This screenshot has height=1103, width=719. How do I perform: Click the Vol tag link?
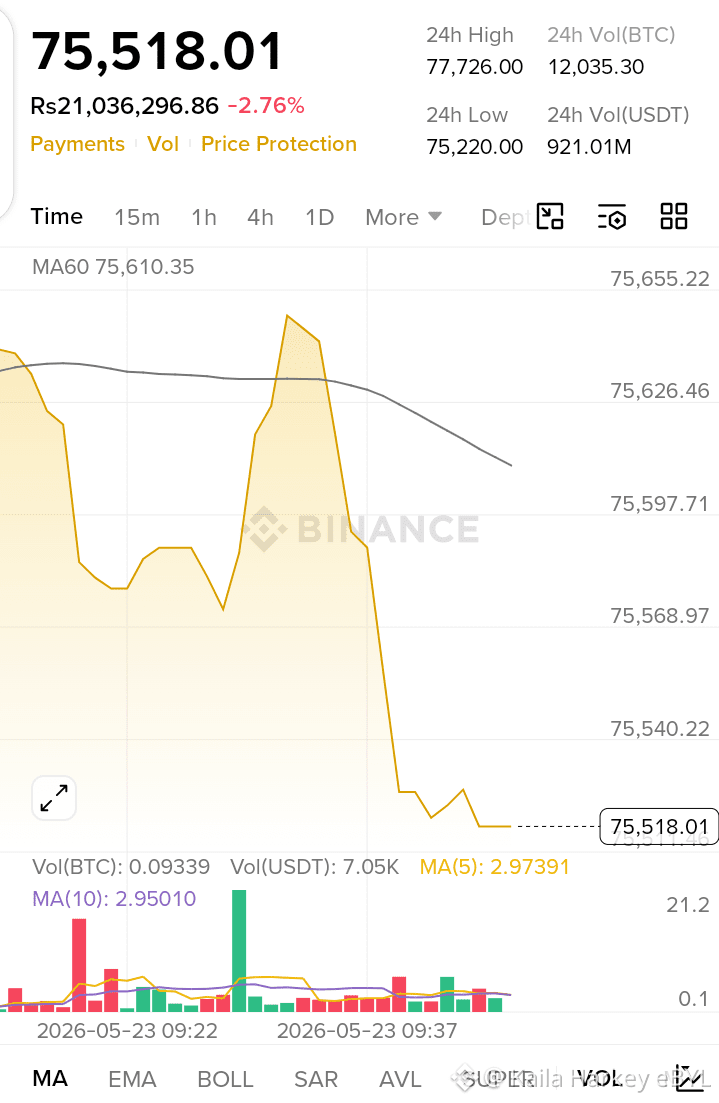tap(163, 144)
